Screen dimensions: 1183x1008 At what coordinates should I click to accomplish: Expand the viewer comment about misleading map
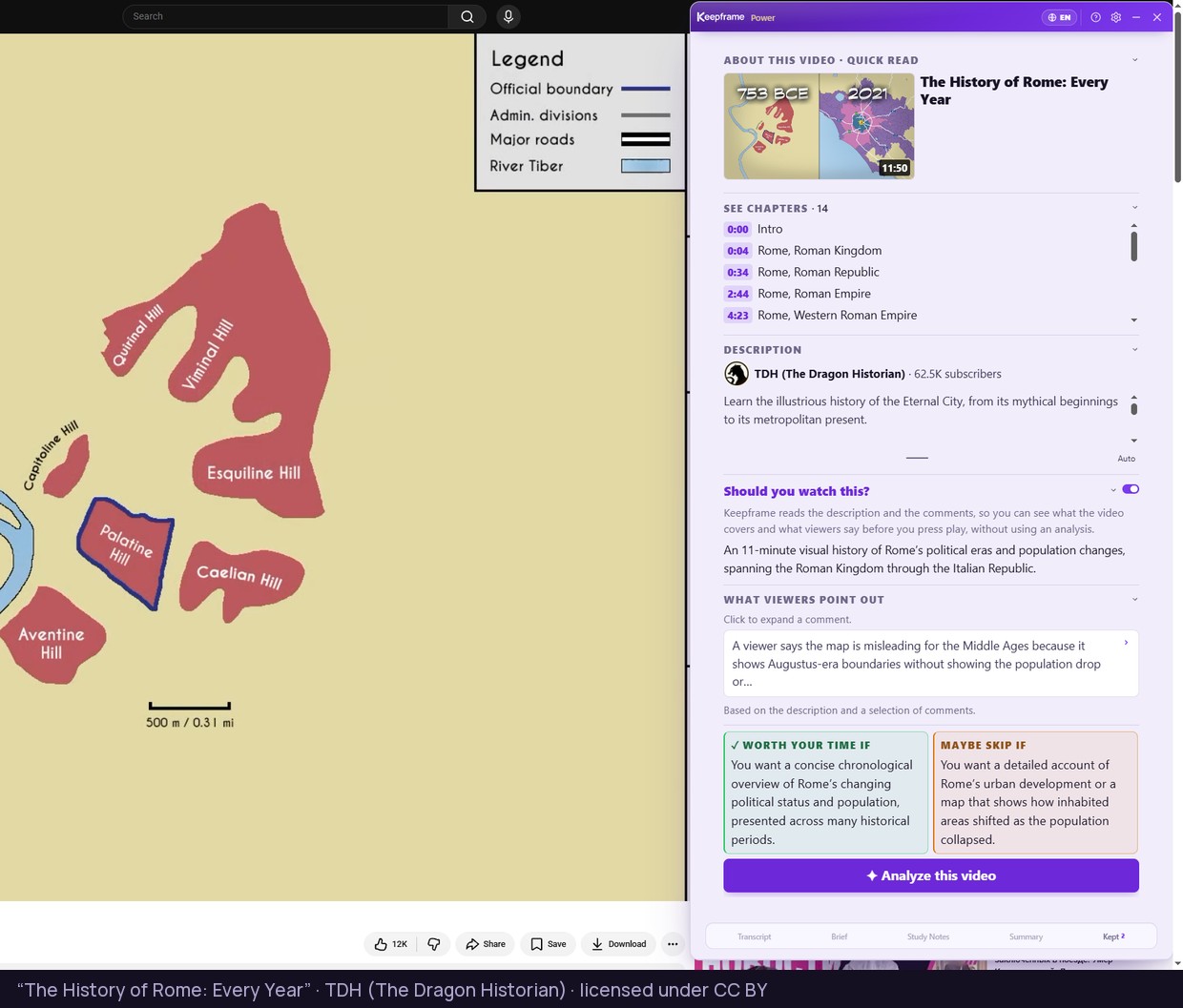(930, 664)
